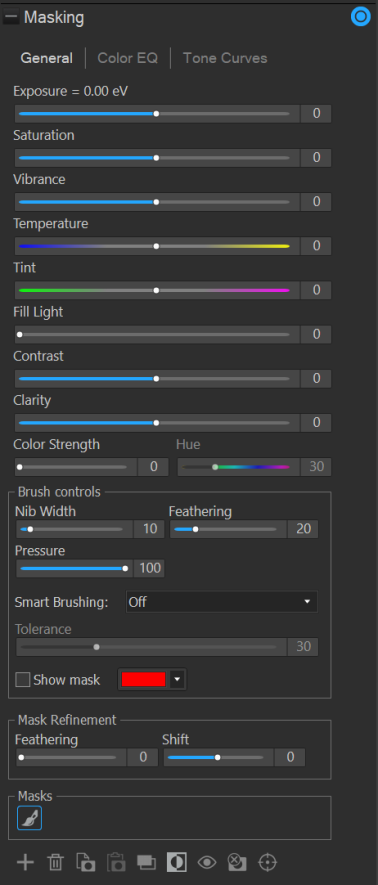This screenshot has height=885, width=378.
Task: Switch to the Tone Curves tab
Action: [x=225, y=58]
